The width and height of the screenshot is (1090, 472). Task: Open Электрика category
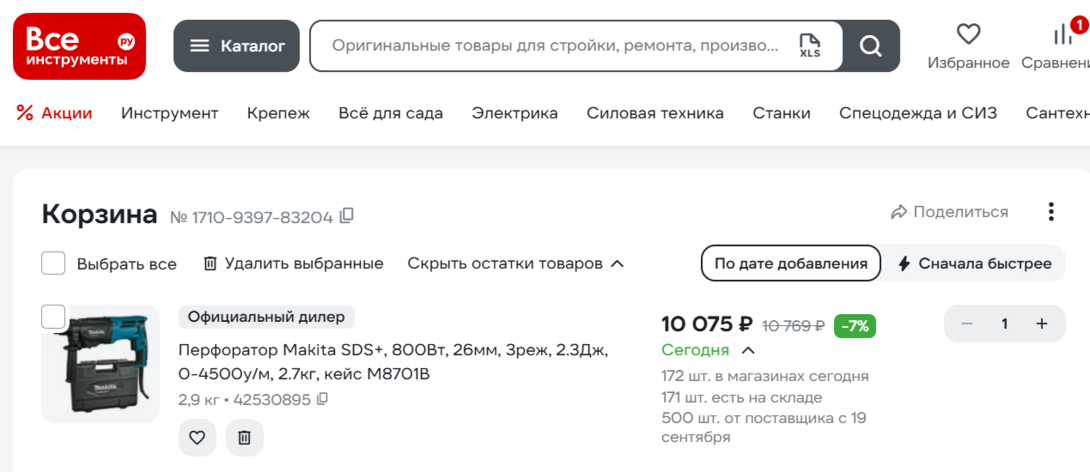(514, 113)
